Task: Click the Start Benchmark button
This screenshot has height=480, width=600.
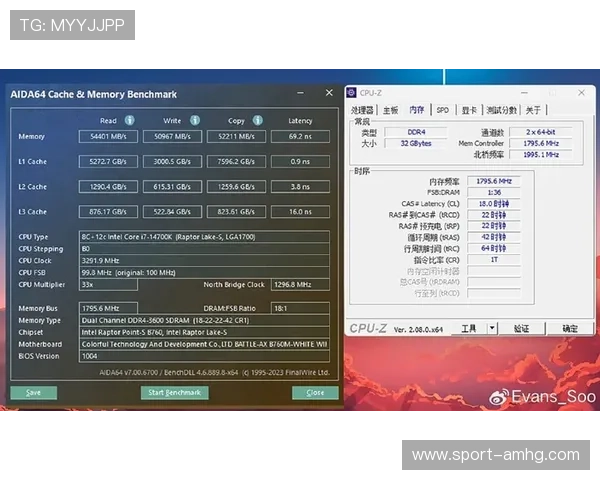Action: 174,392
